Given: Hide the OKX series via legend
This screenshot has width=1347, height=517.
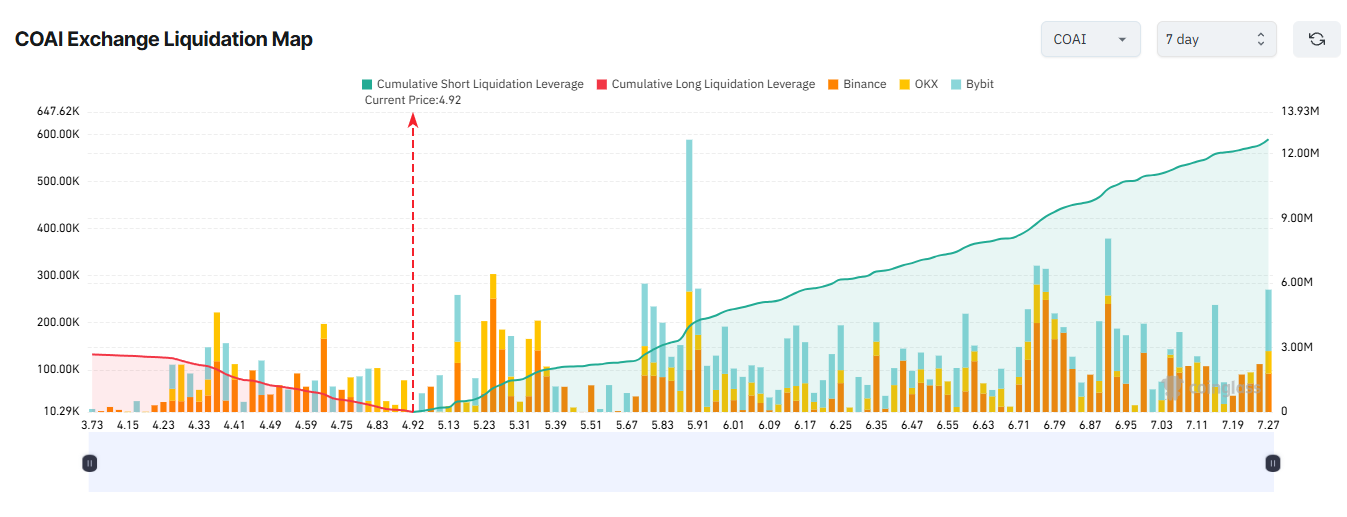Looking at the screenshot, I should (926, 84).
